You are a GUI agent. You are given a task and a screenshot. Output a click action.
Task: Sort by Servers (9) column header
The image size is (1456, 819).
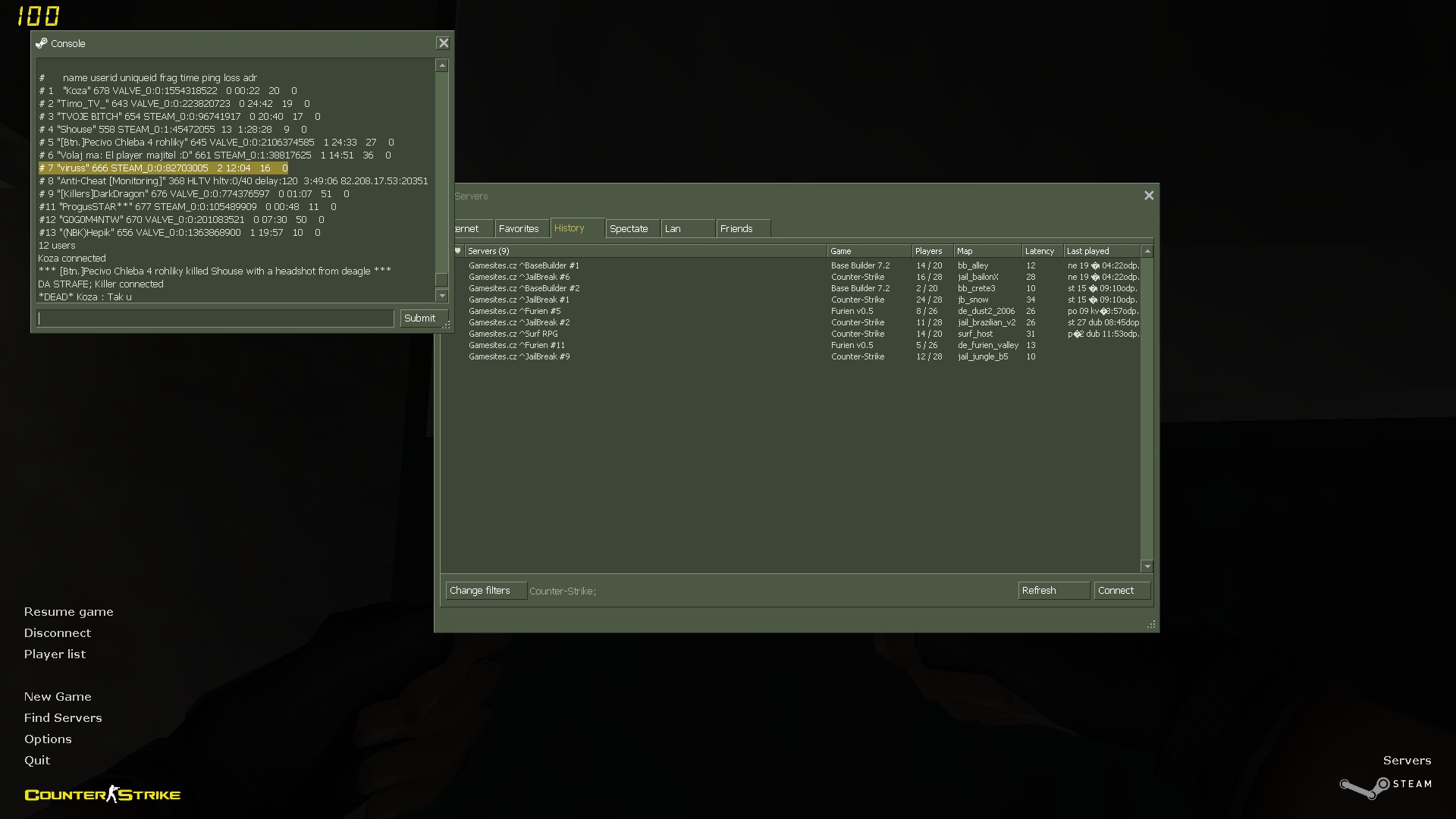tap(645, 251)
